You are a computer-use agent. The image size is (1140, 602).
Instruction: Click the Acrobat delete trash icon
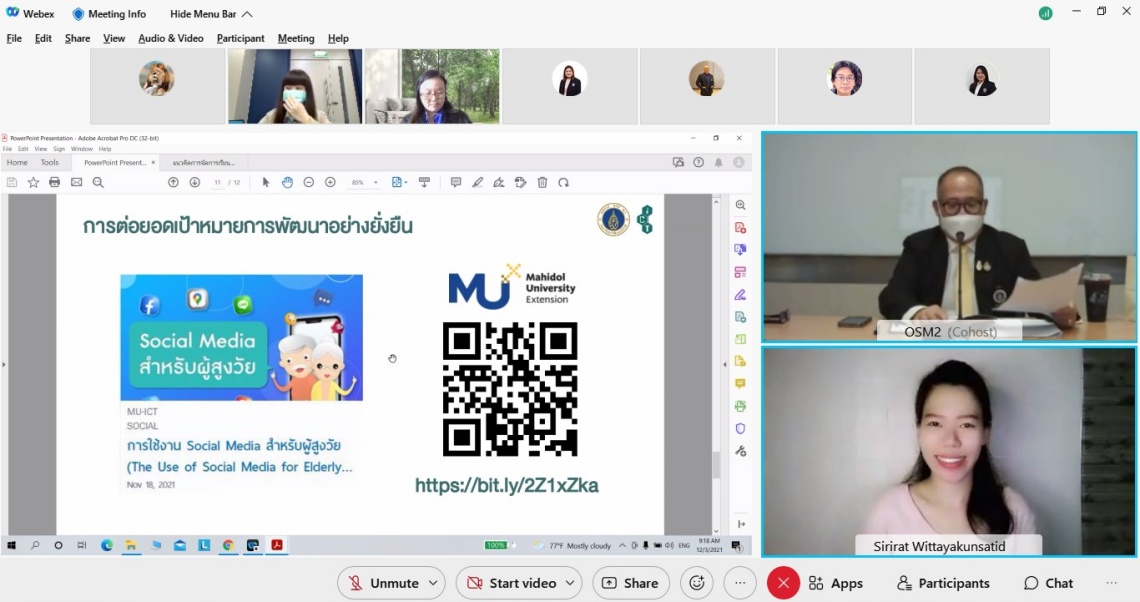pyautogui.click(x=542, y=182)
